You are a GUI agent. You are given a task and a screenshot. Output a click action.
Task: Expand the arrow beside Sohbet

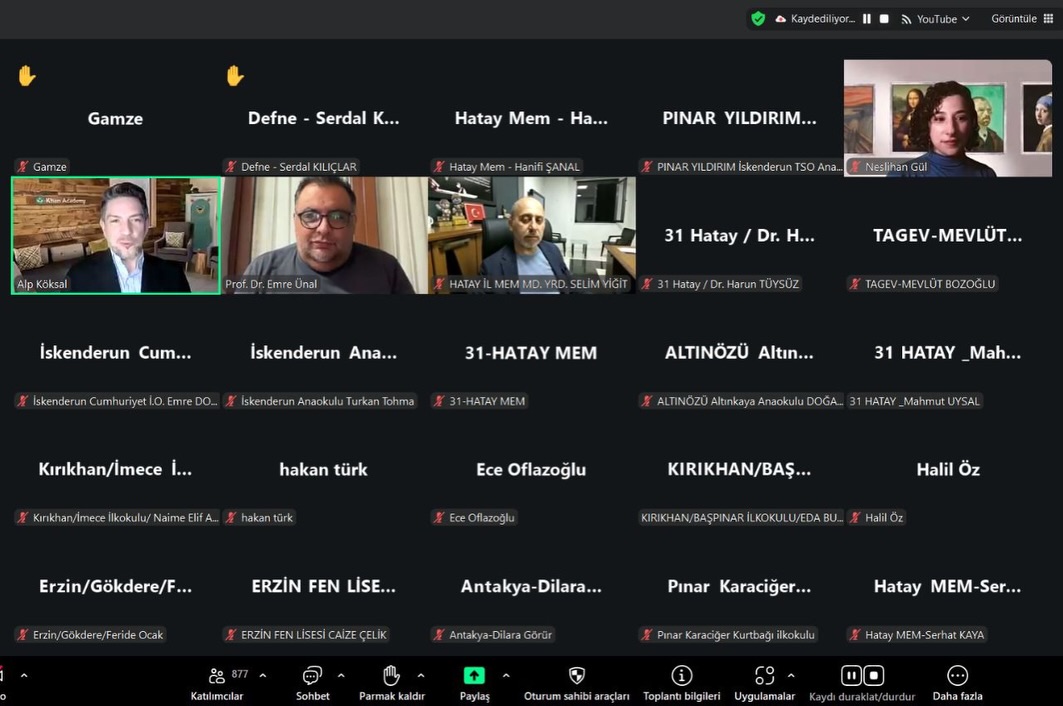click(x=341, y=675)
